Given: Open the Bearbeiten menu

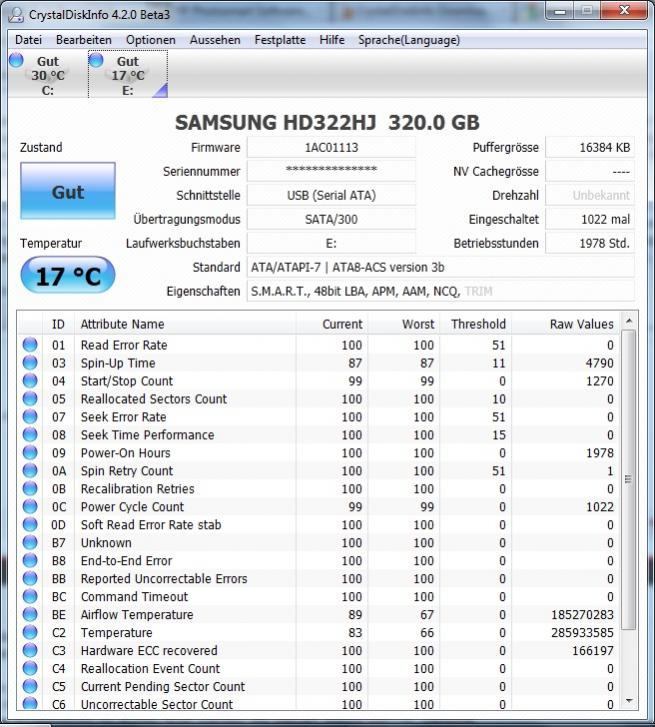Looking at the screenshot, I should point(83,40).
